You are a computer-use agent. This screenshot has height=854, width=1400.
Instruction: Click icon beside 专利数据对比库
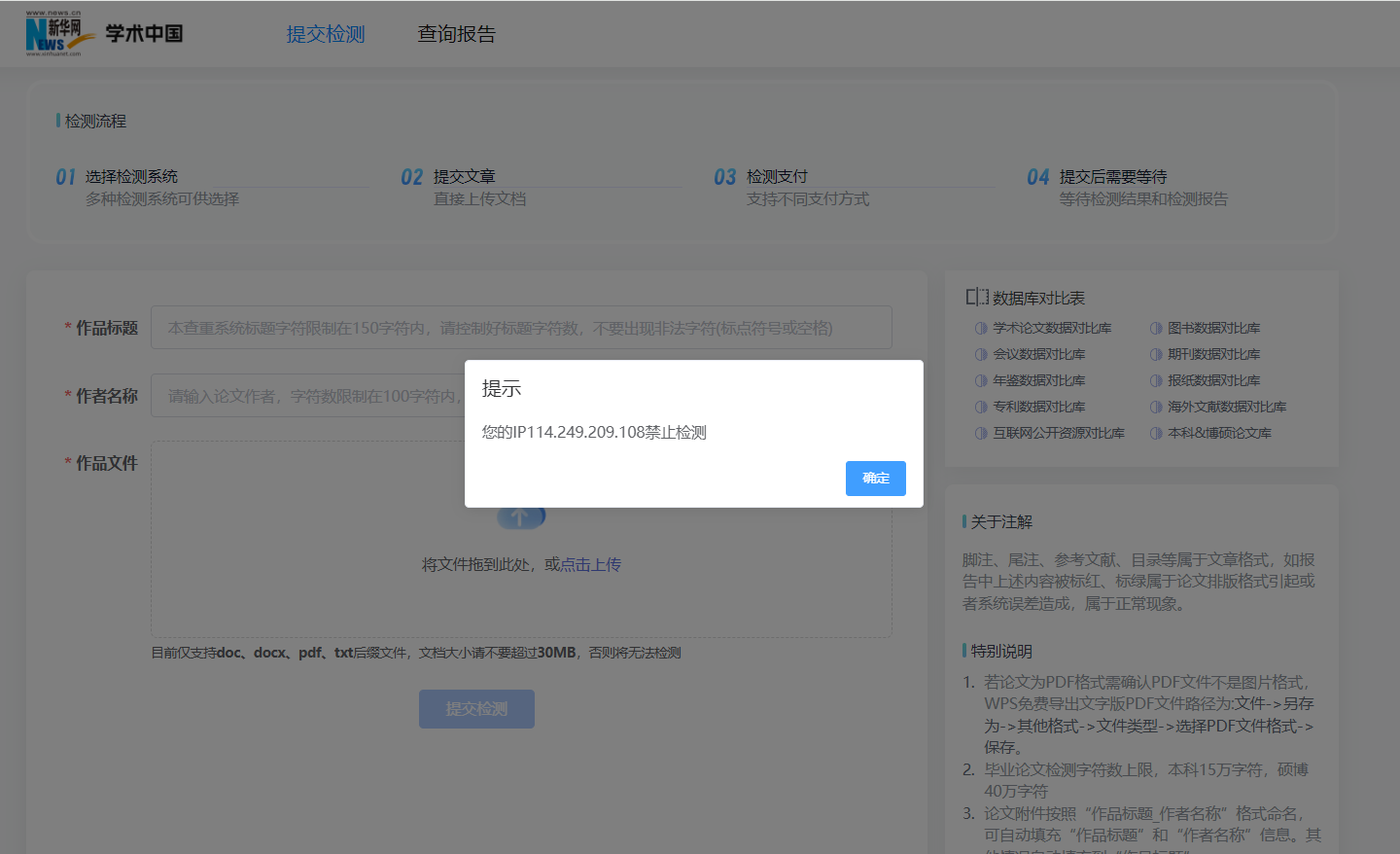pos(981,408)
